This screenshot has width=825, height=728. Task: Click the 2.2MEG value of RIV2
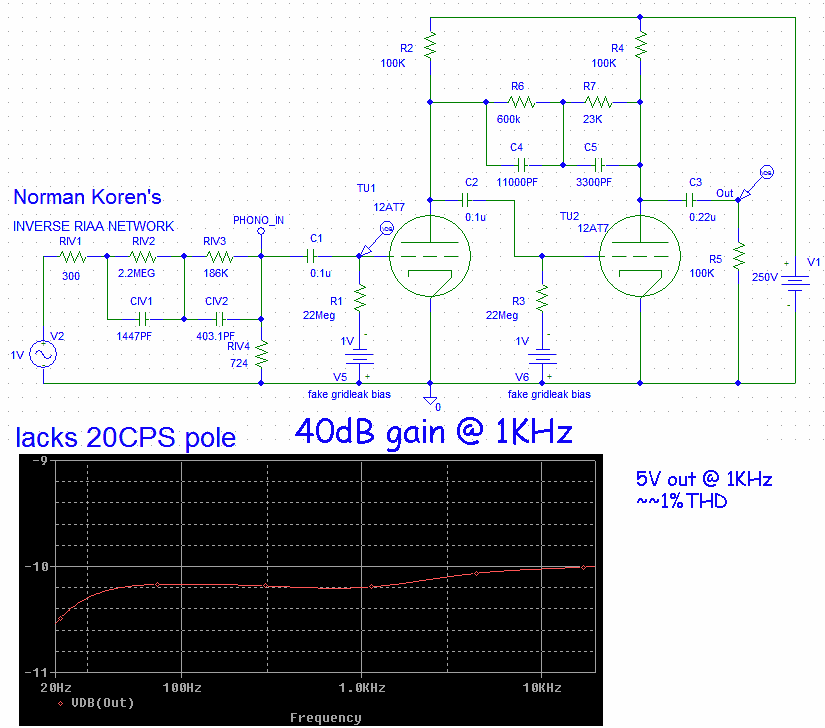click(x=136, y=273)
